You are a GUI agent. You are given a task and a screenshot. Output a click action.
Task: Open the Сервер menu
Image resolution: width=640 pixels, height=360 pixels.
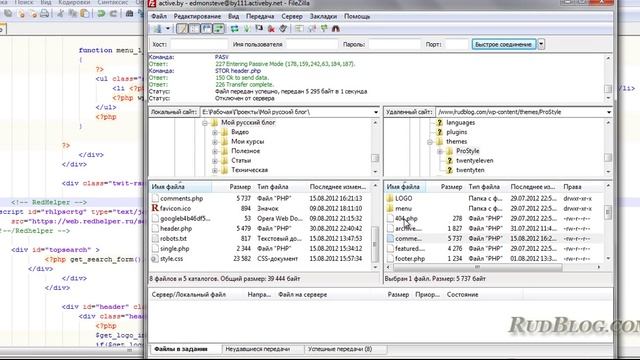(292, 16)
